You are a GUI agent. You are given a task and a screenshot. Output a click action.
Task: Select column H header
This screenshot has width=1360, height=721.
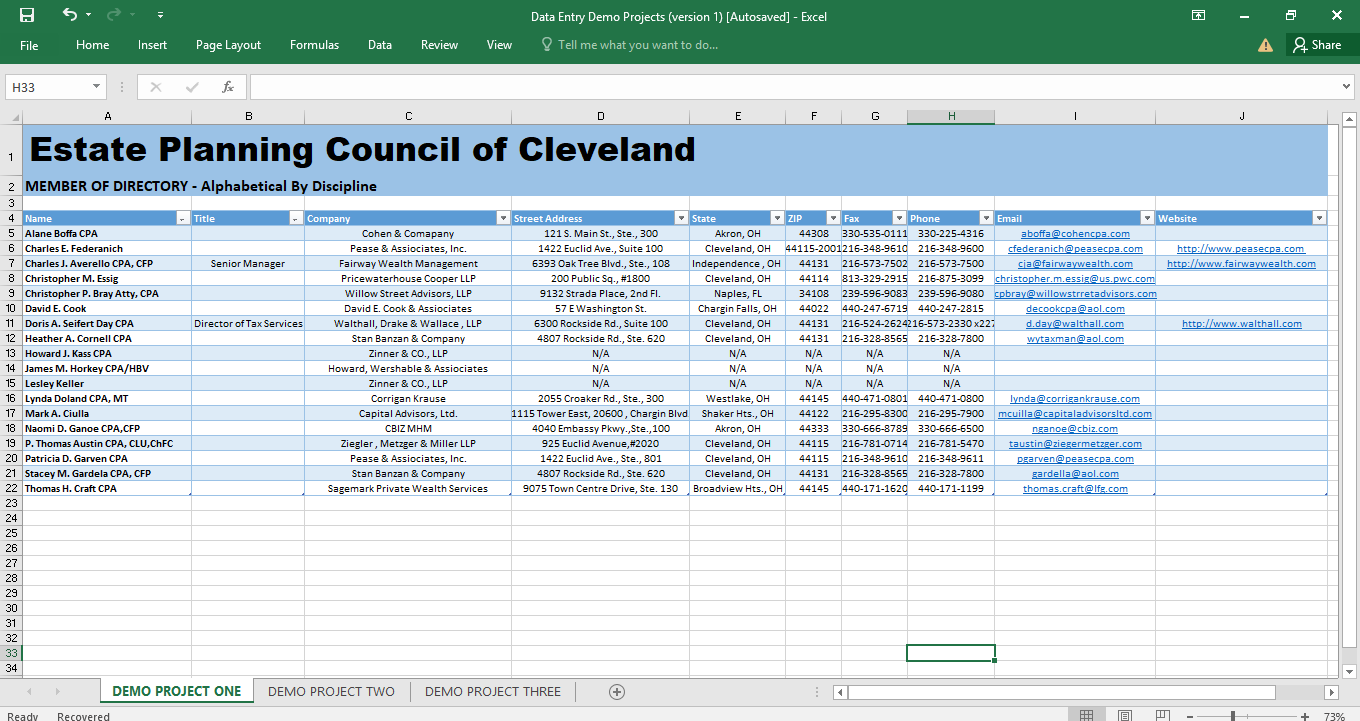[951, 117]
